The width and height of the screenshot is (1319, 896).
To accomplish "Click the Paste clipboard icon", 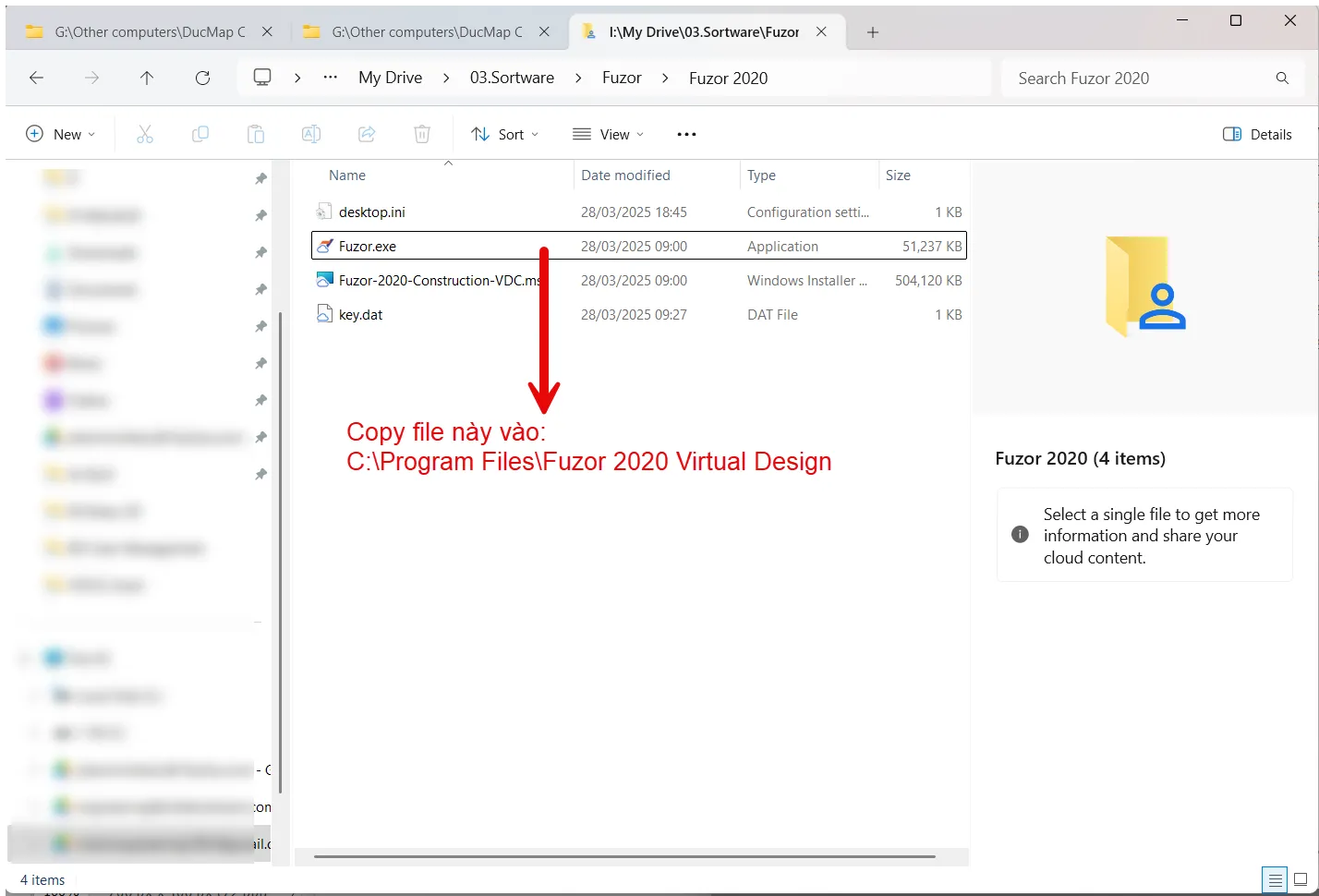I will [x=256, y=135].
